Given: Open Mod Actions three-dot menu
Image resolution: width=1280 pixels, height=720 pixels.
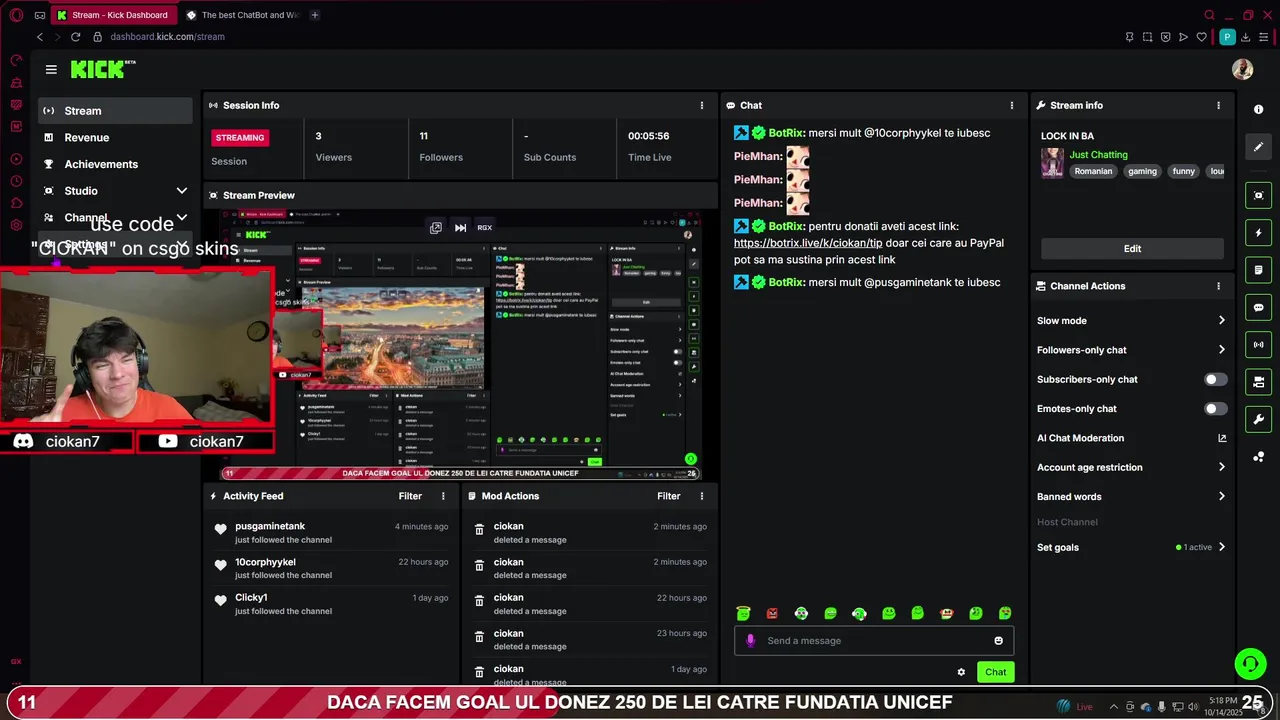Looking at the screenshot, I should point(701,496).
